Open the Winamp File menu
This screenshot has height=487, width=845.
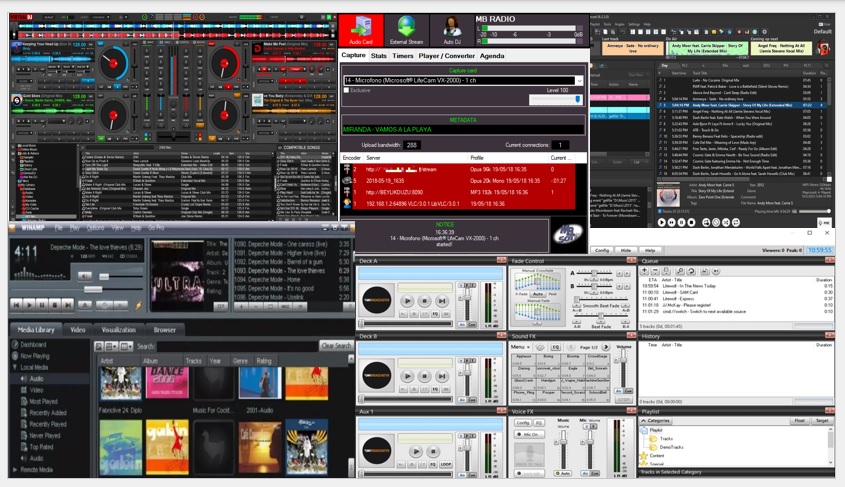[x=58, y=228]
